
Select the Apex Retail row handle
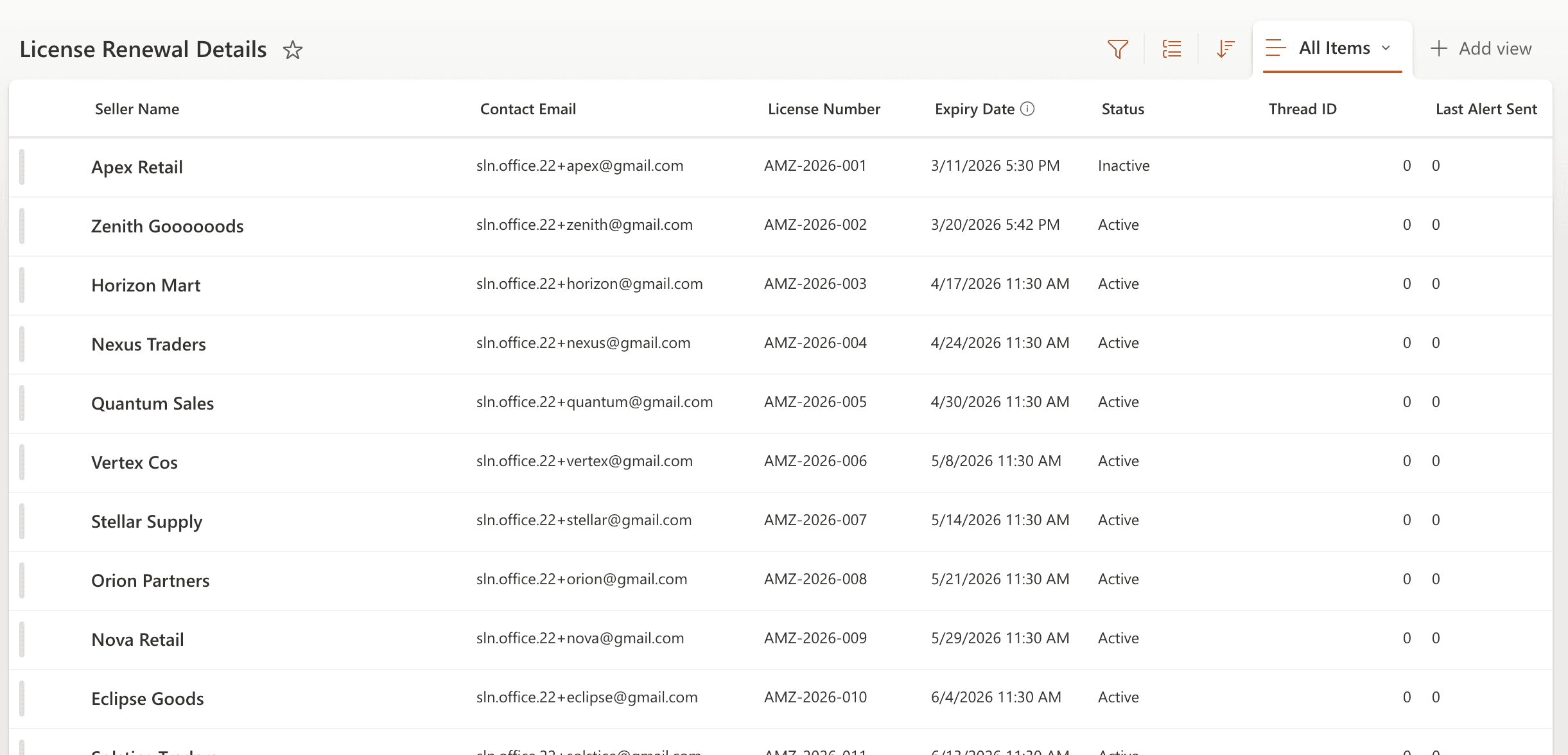(22, 167)
